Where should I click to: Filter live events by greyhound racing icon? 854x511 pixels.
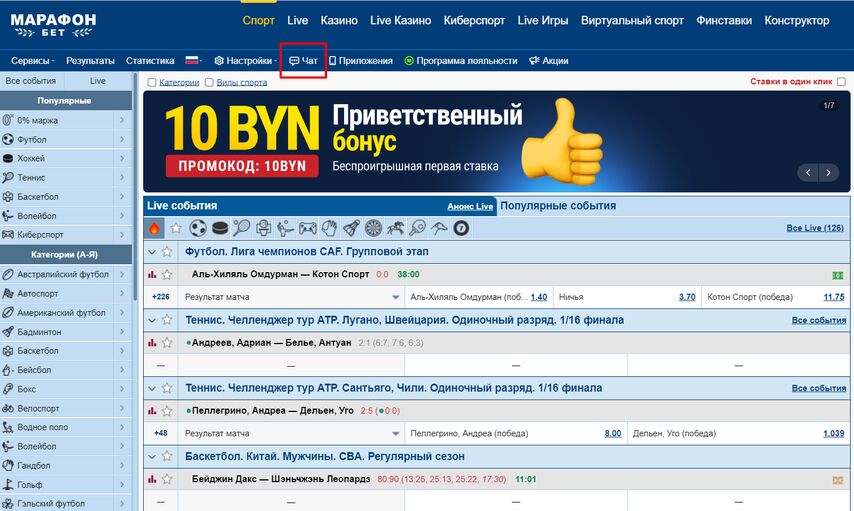click(x=439, y=228)
